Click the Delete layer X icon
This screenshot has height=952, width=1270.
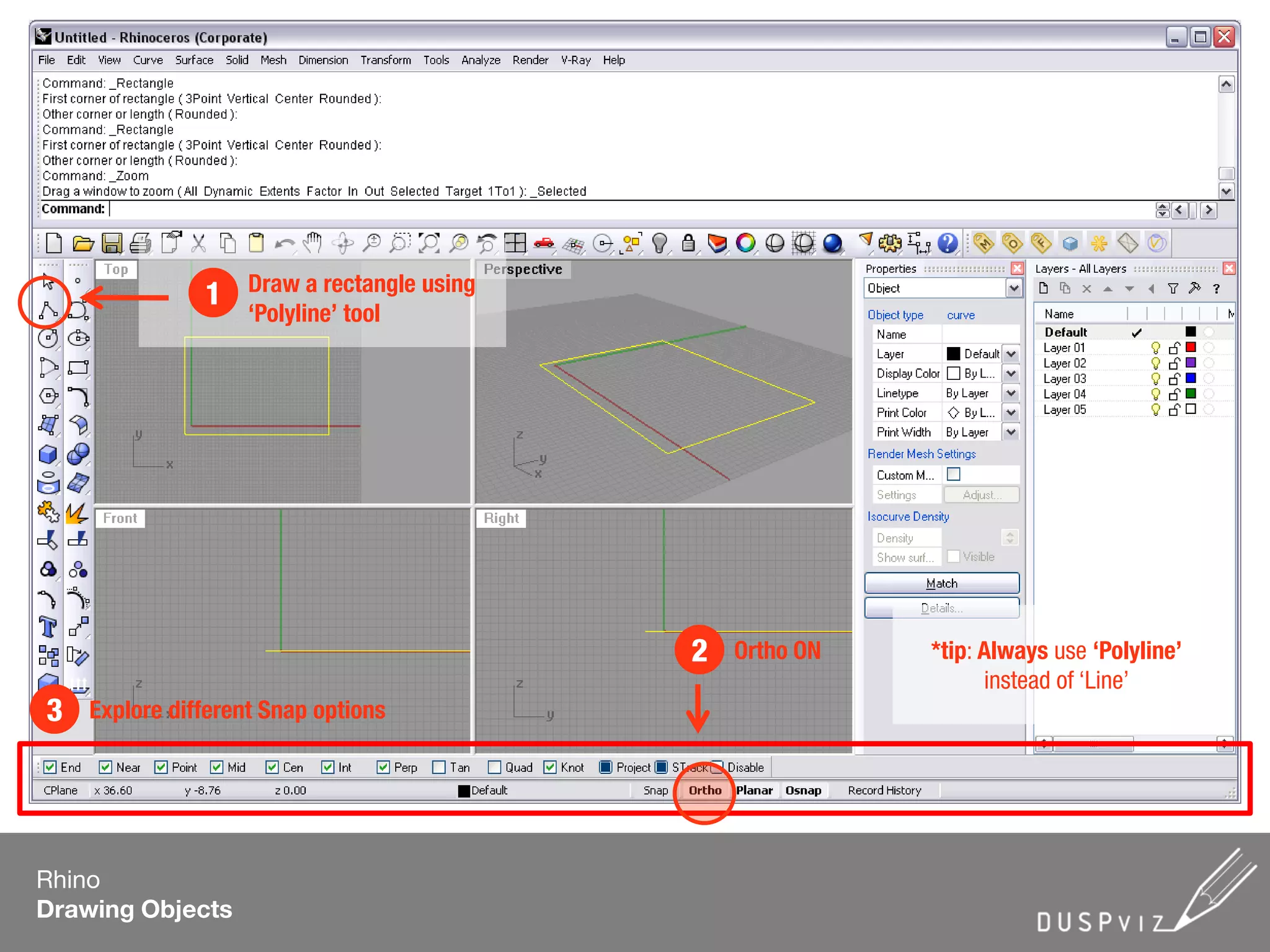click(x=1086, y=288)
